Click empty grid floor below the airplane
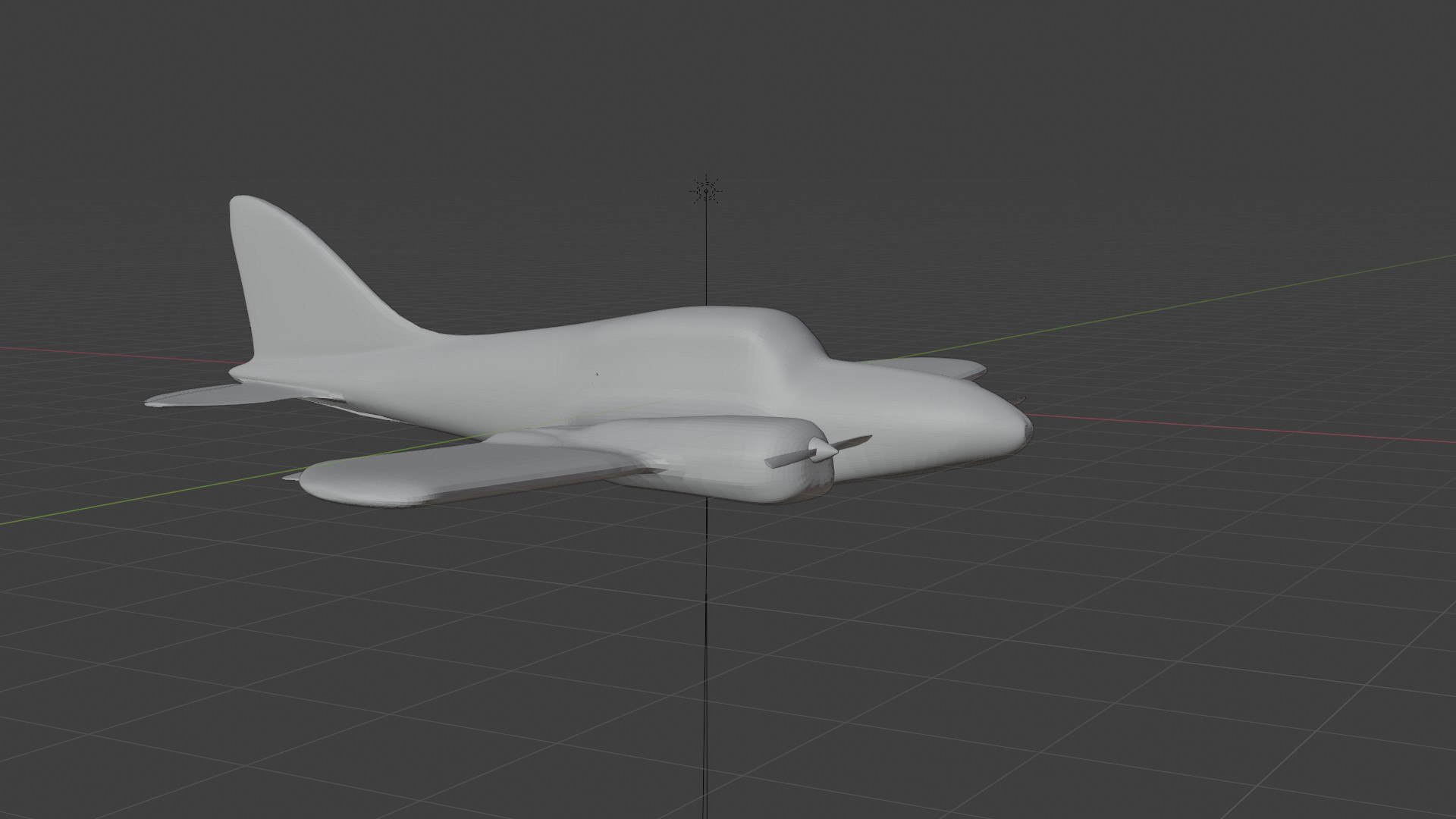 [x=531, y=645]
